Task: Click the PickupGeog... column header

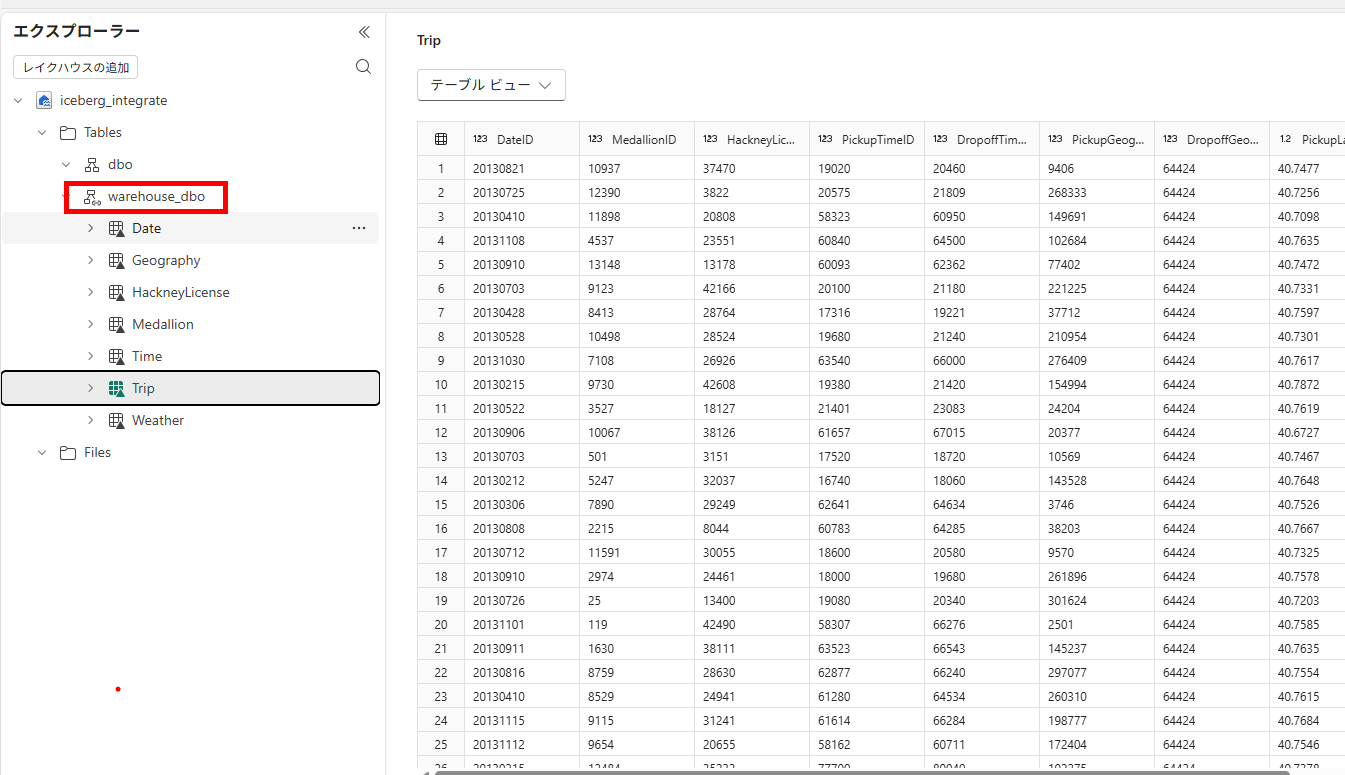Action: (1097, 139)
